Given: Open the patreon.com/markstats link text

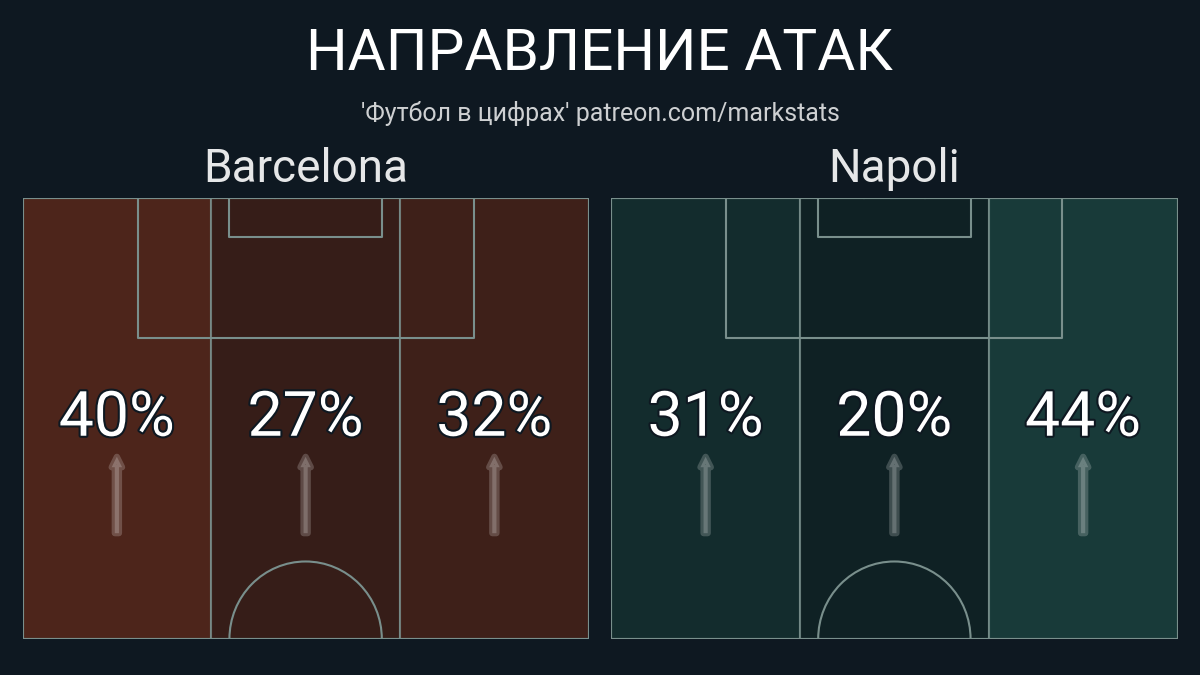Looking at the screenshot, I should point(708,112).
